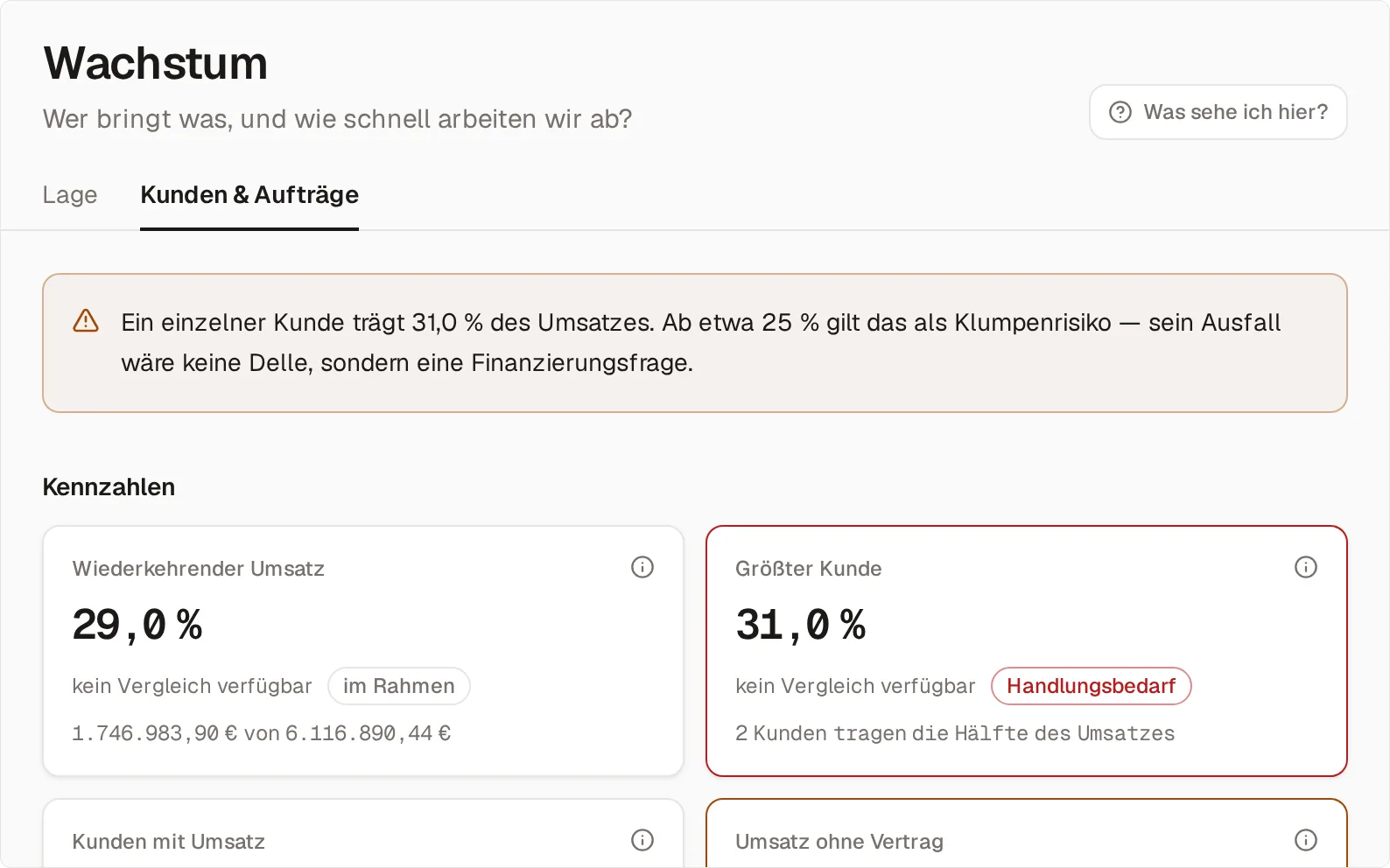Switch to the Lage tab
This screenshot has width=1390, height=868.
(x=70, y=194)
